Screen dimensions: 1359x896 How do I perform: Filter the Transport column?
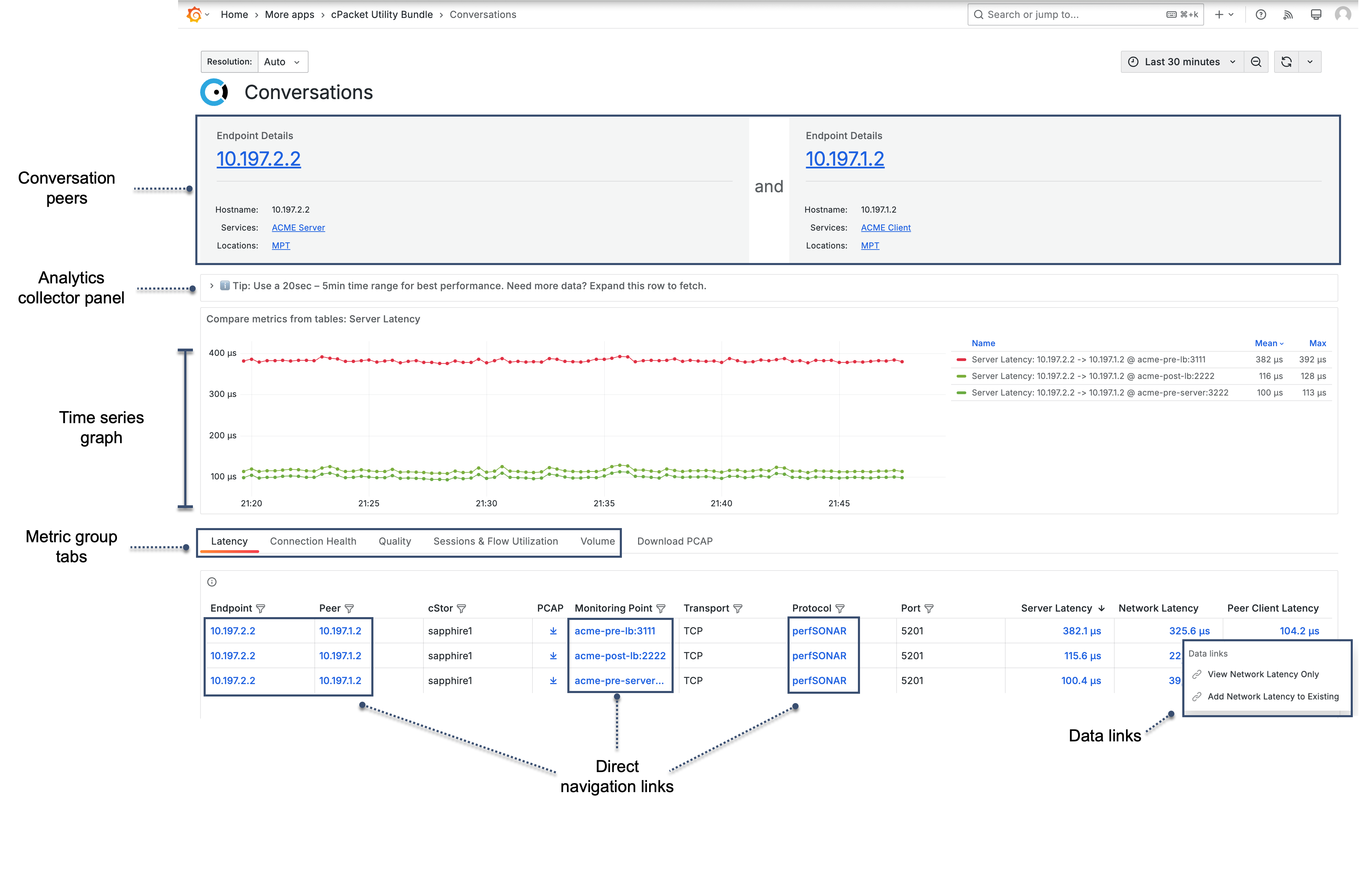tap(737, 608)
